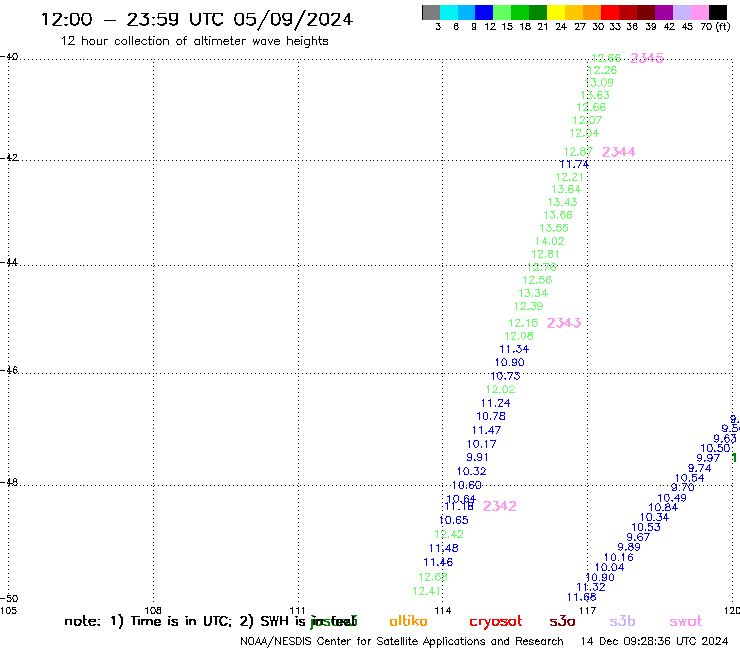This screenshot has height=650, width=740.
Task: Click the green value 12.02
Action: click(501, 389)
